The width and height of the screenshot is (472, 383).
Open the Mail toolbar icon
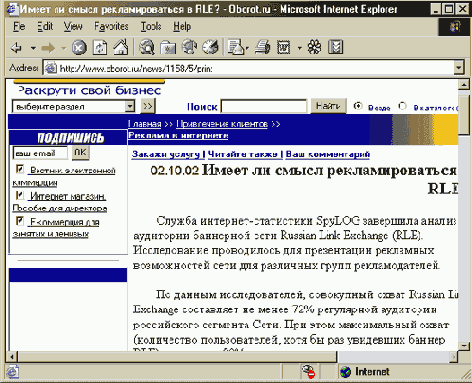pyautogui.click(x=236, y=47)
